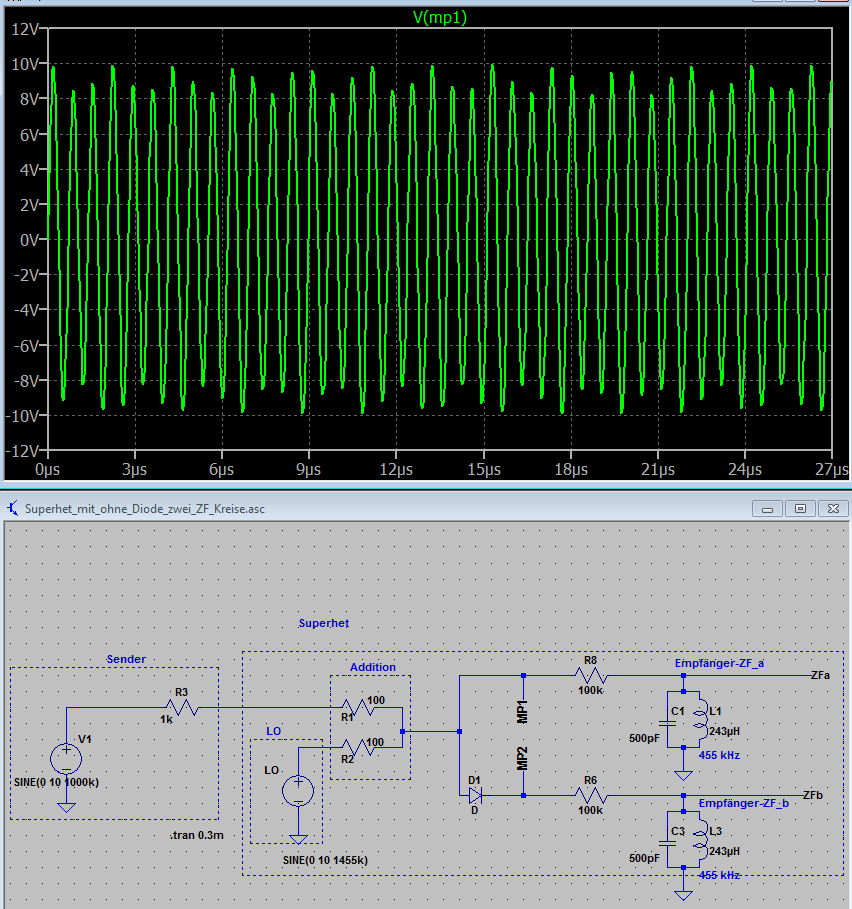This screenshot has height=909, width=852.
Task: Click the .tran 0.3m simulation directive
Action: click(x=198, y=832)
